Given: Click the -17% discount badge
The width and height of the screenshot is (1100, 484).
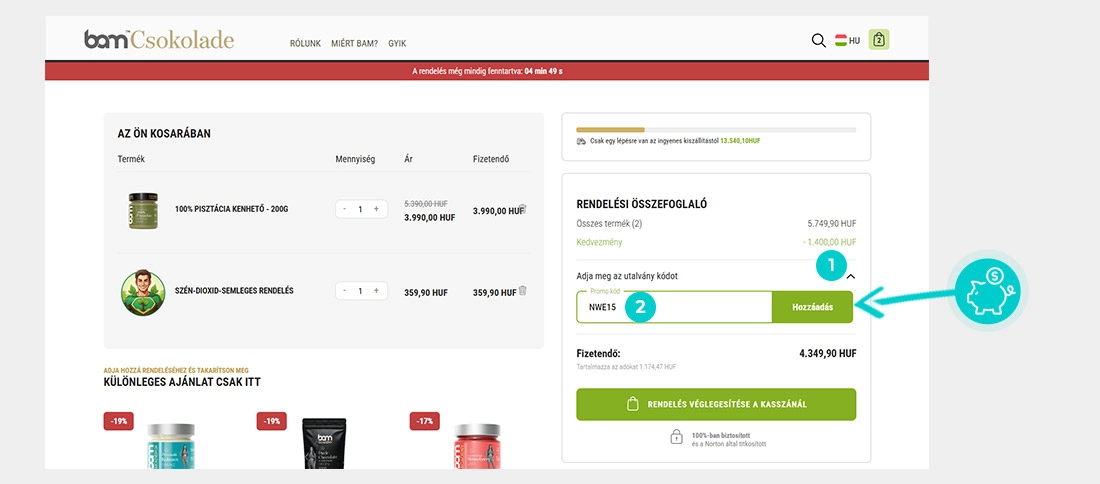Looking at the screenshot, I should click(x=424, y=421).
